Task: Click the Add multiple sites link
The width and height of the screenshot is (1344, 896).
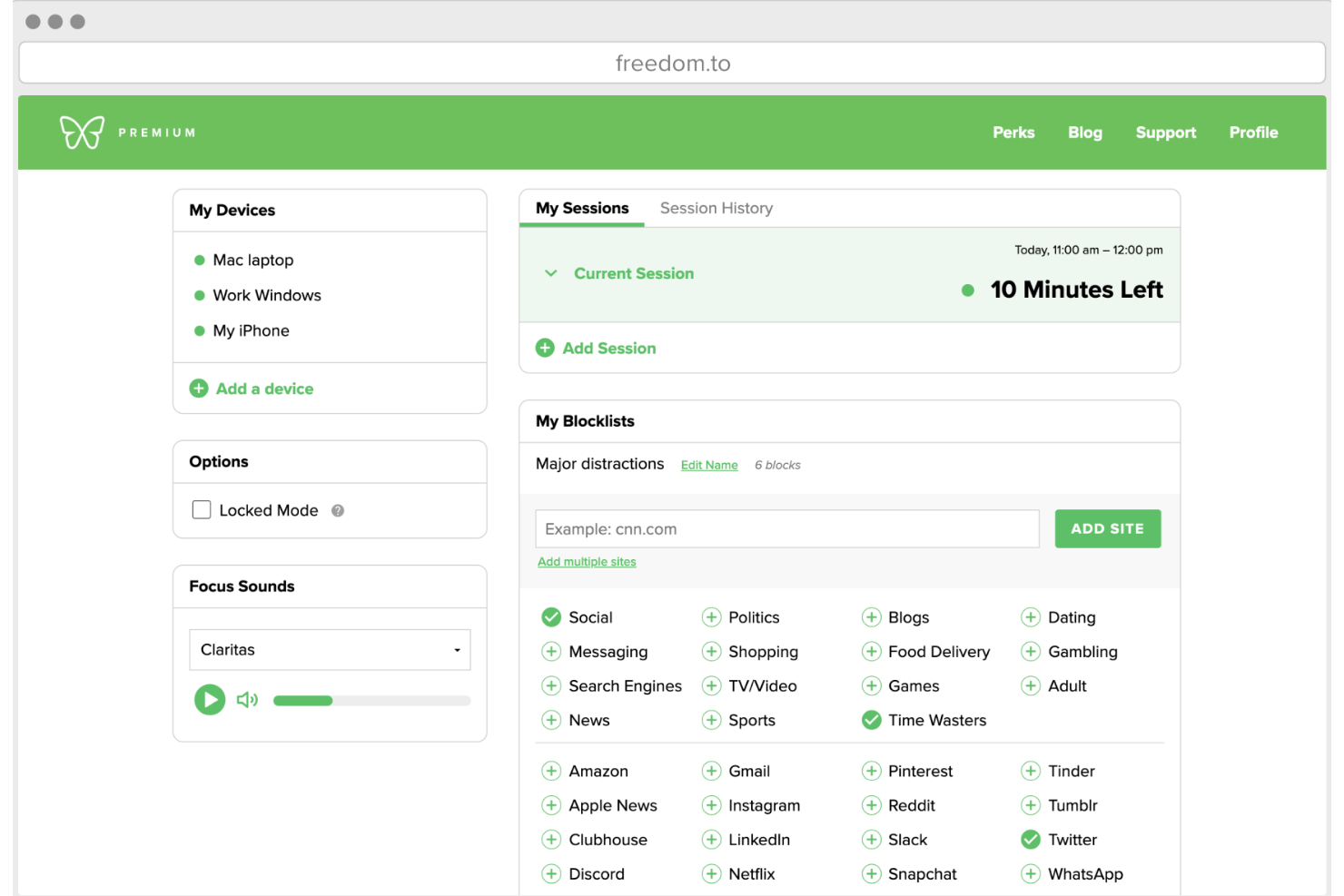Action: [587, 562]
